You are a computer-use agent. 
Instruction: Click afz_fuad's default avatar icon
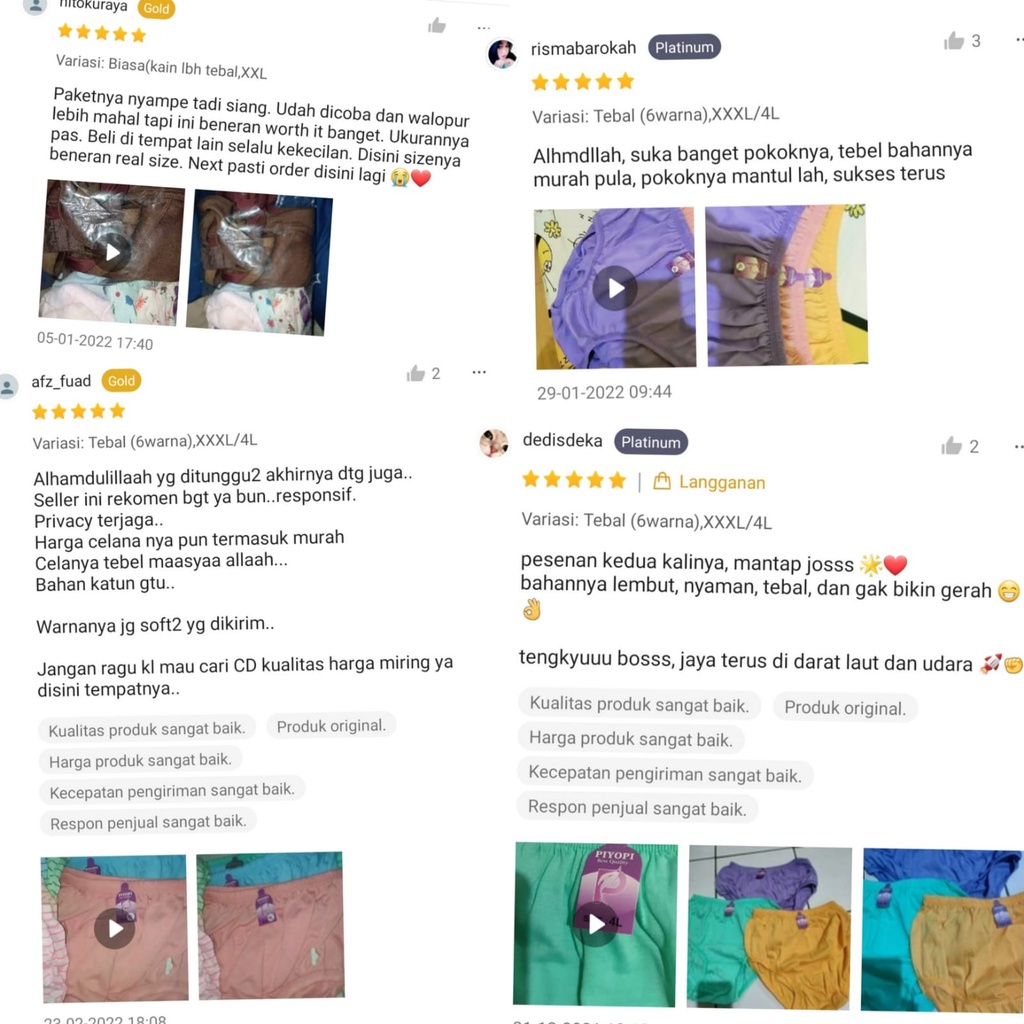(x=8, y=386)
